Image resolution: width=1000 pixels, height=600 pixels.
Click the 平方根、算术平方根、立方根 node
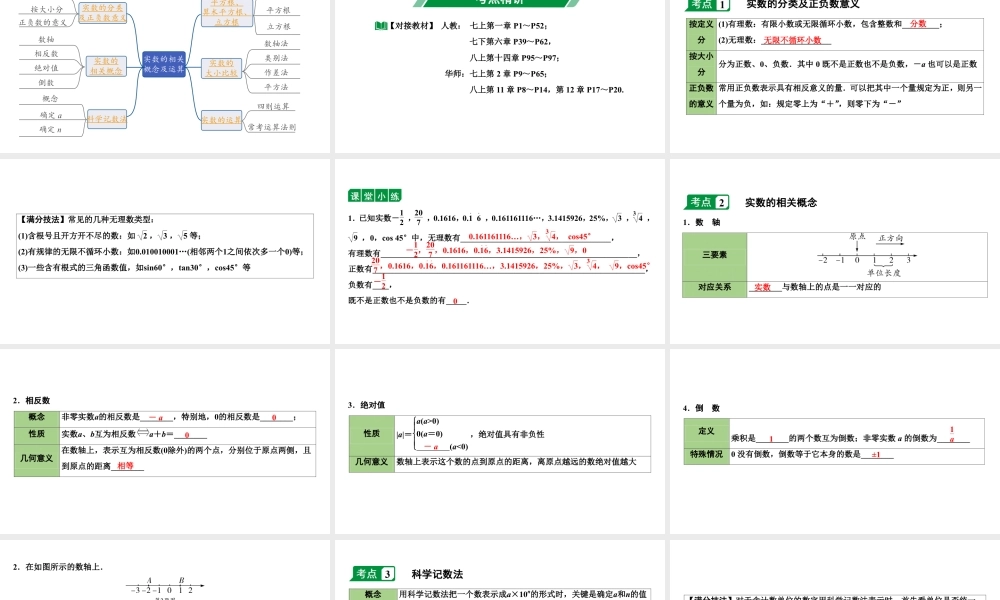tap(225, 13)
